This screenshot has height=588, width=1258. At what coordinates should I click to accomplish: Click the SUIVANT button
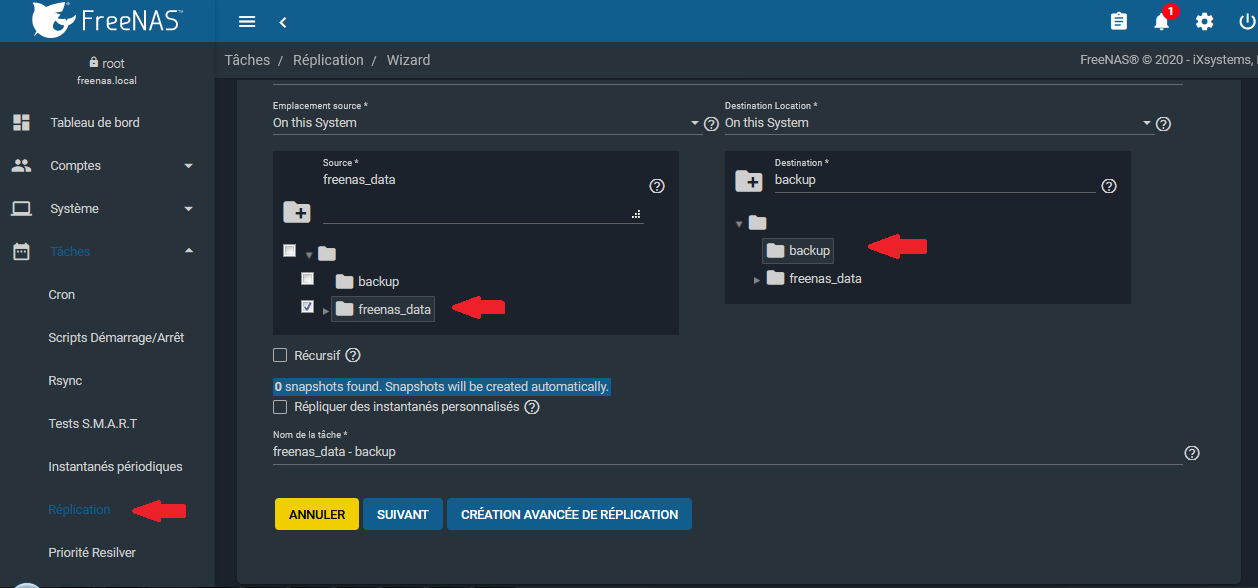click(x=402, y=514)
